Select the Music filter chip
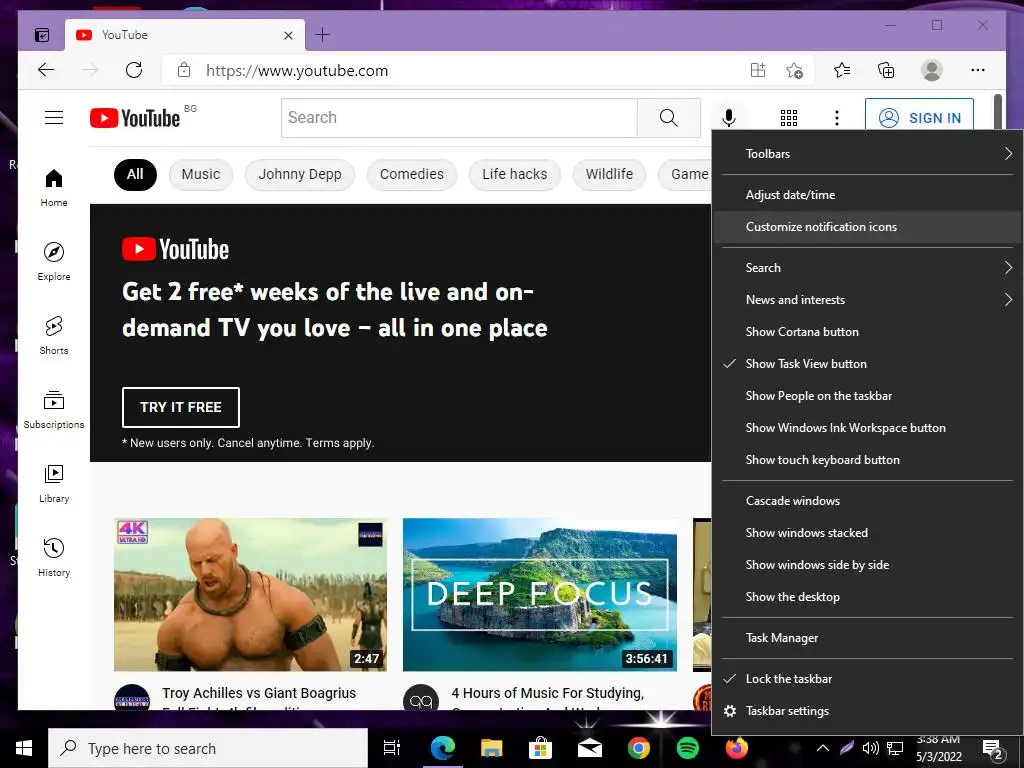The image size is (1024, 768). 200,174
